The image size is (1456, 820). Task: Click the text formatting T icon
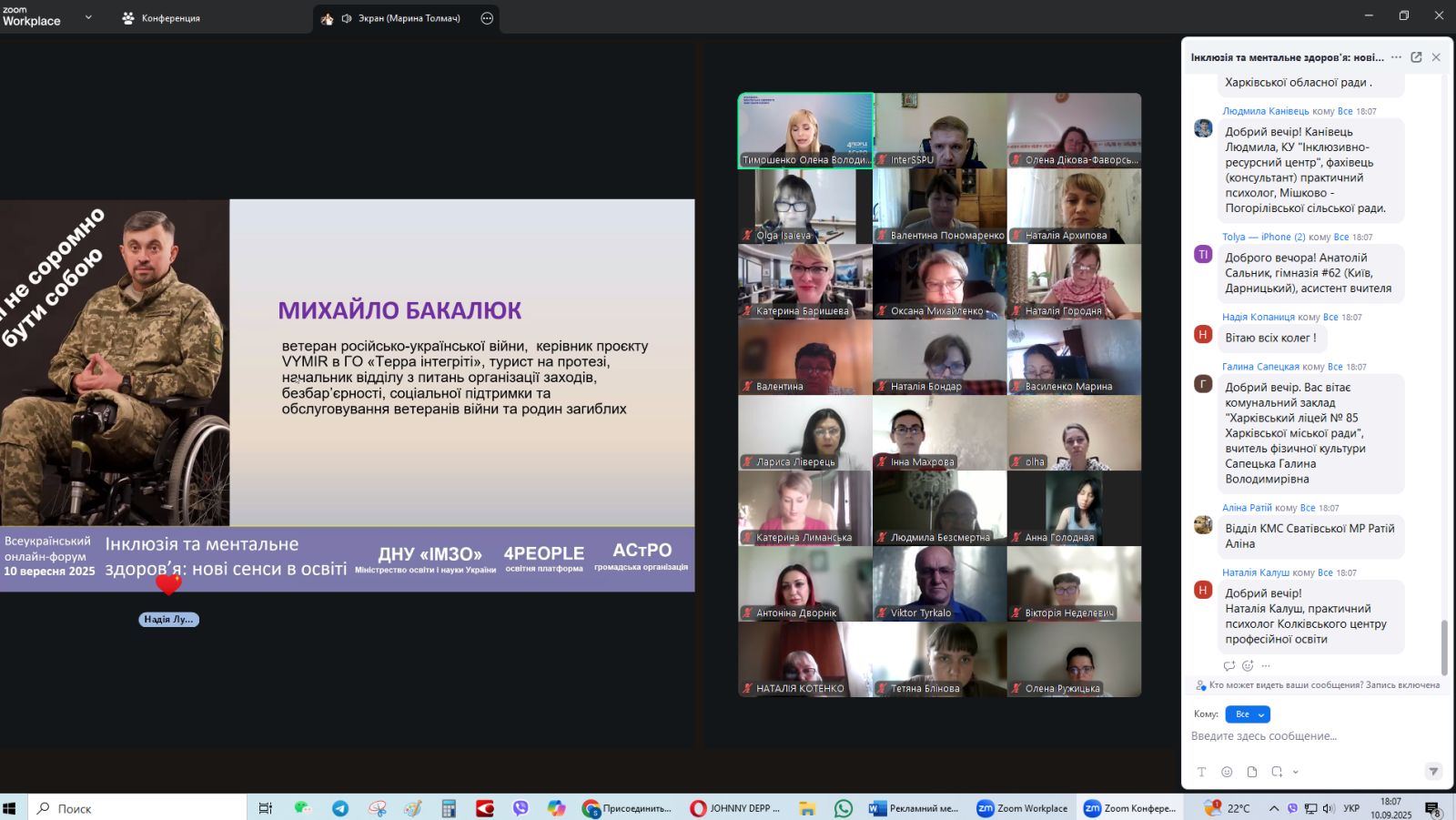[x=1201, y=772]
